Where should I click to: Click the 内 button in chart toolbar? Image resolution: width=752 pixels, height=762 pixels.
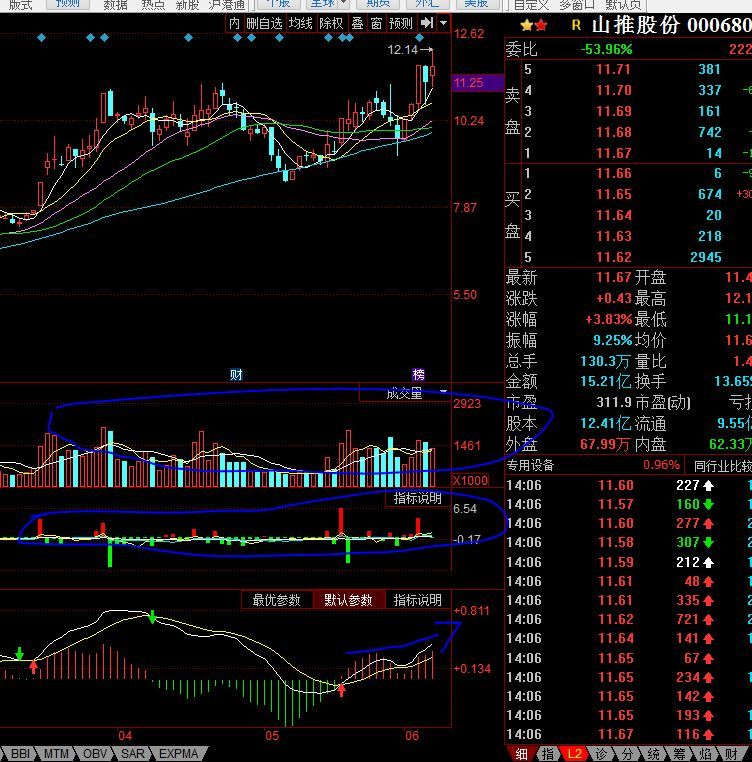tap(234, 23)
